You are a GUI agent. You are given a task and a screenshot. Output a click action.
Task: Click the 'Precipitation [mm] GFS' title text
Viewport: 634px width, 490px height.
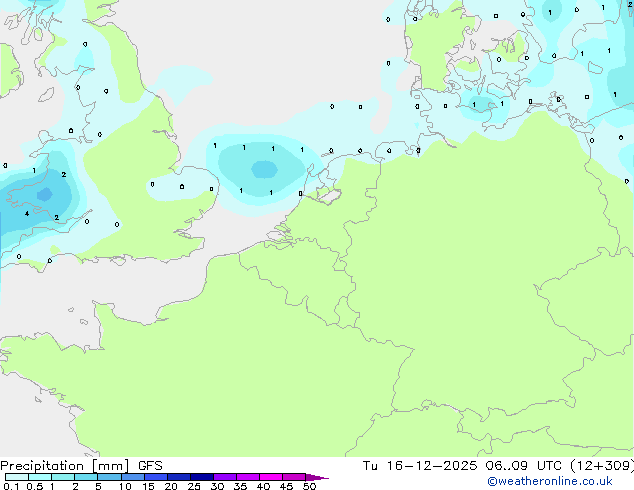81,466
